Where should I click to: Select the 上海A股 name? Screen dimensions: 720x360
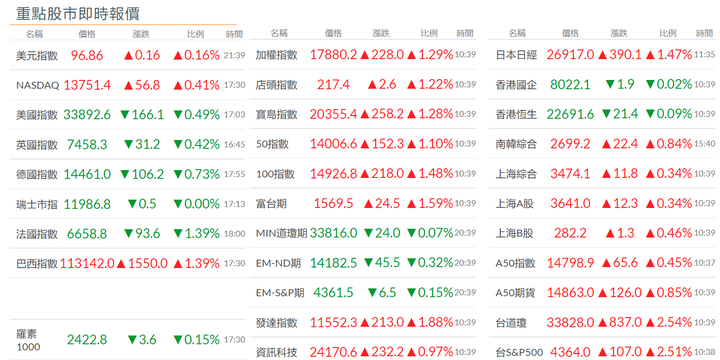(514, 203)
